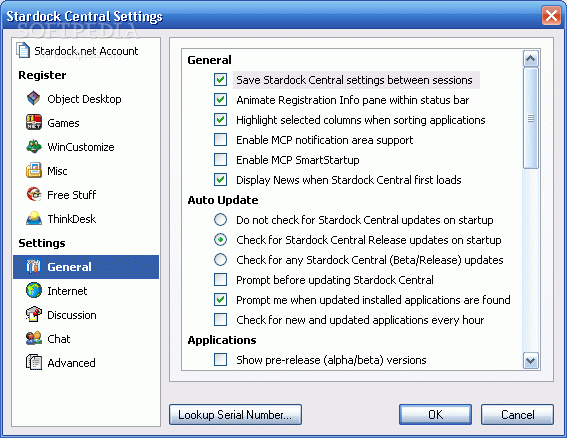Screen dimensions: 567x438
Task: Open the Chat people icon
Action: (x=34, y=339)
